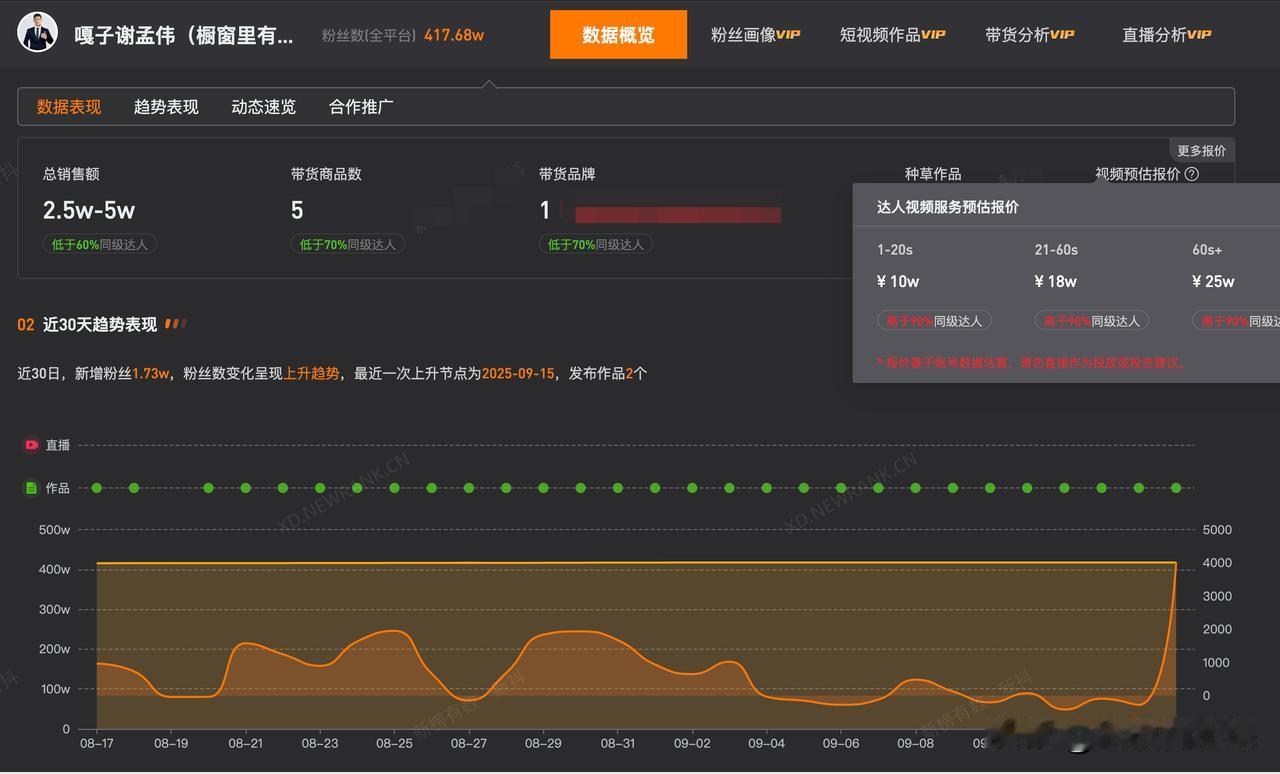This screenshot has width=1280, height=774.
Task: Click the 新增粉丝 value 1.73w
Action: pyautogui.click(x=151, y=374)
